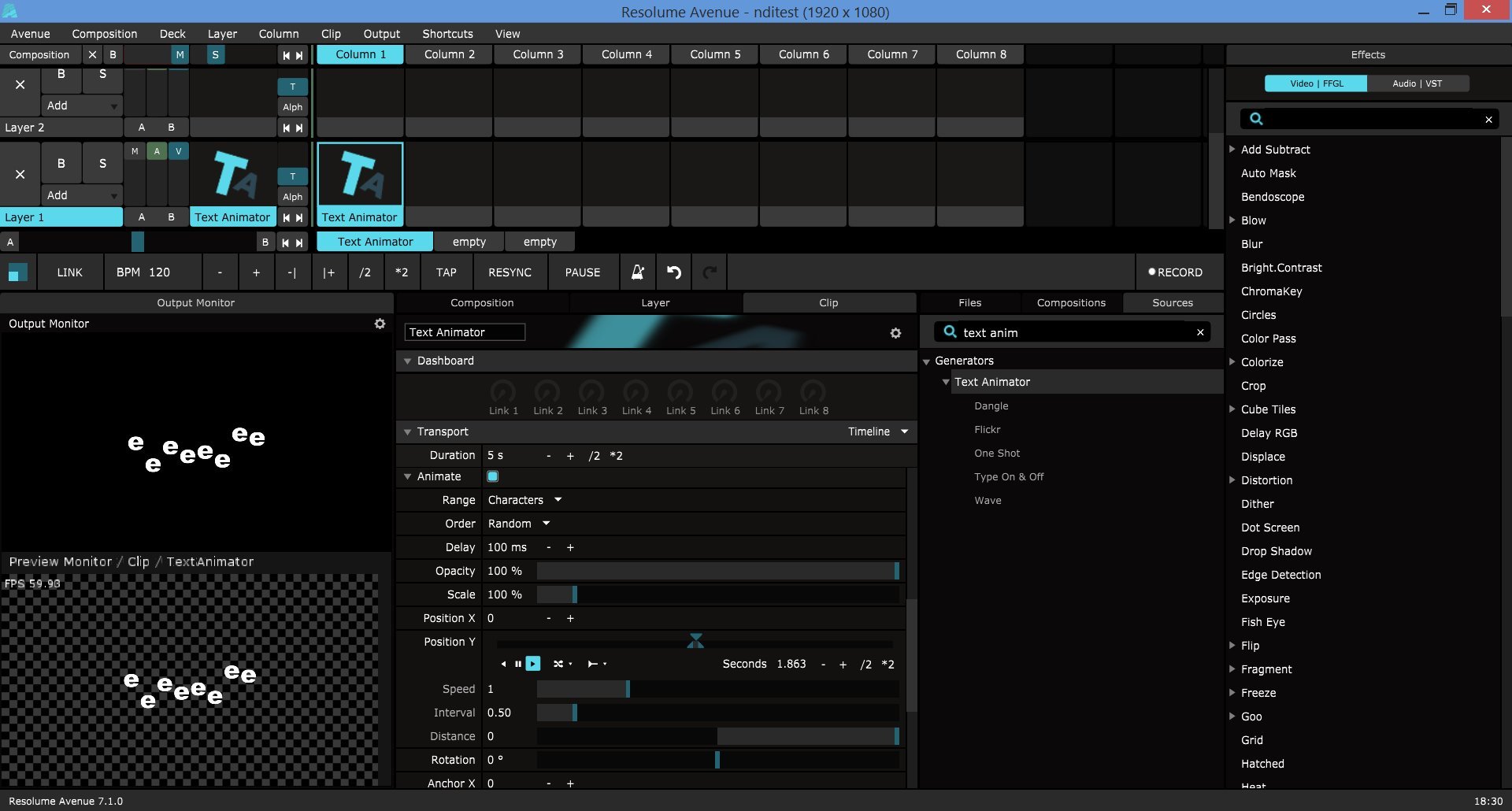This screenshot has height=811, width=1512.
Task: Open the clip panel settings gear
Action: [895, 333]
